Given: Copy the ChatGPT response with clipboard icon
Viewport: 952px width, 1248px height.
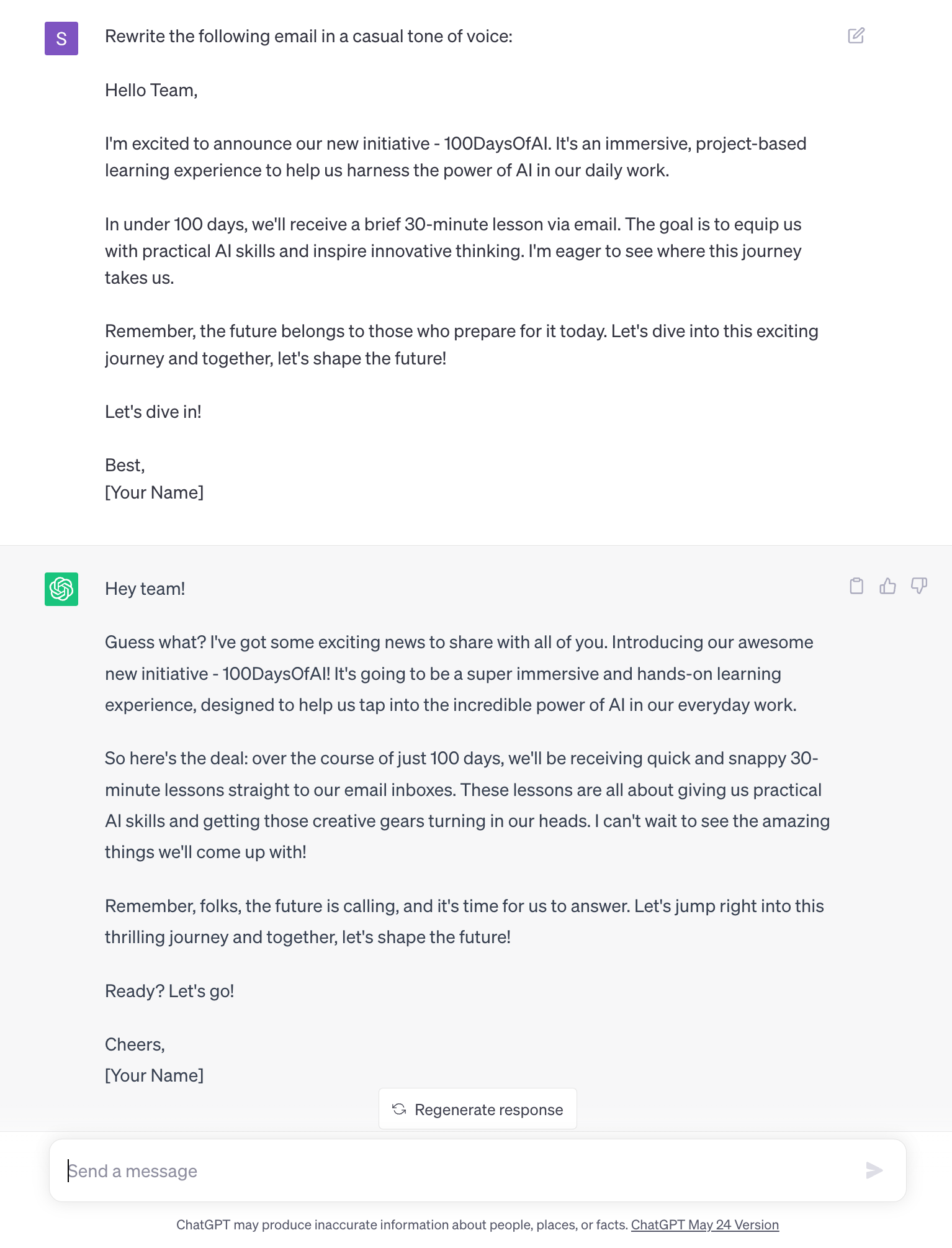Looking at the screenshot, I should pos(856,586).
